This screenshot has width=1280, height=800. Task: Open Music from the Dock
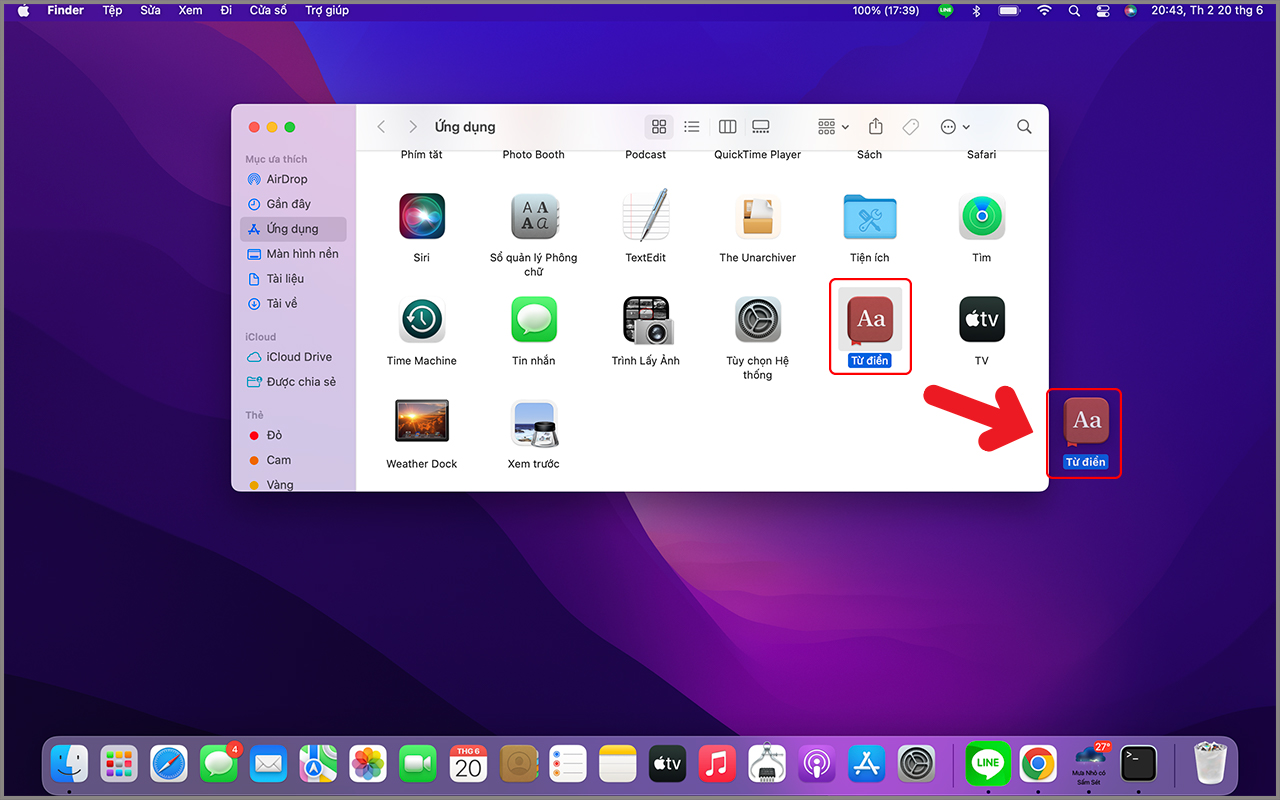717,765
